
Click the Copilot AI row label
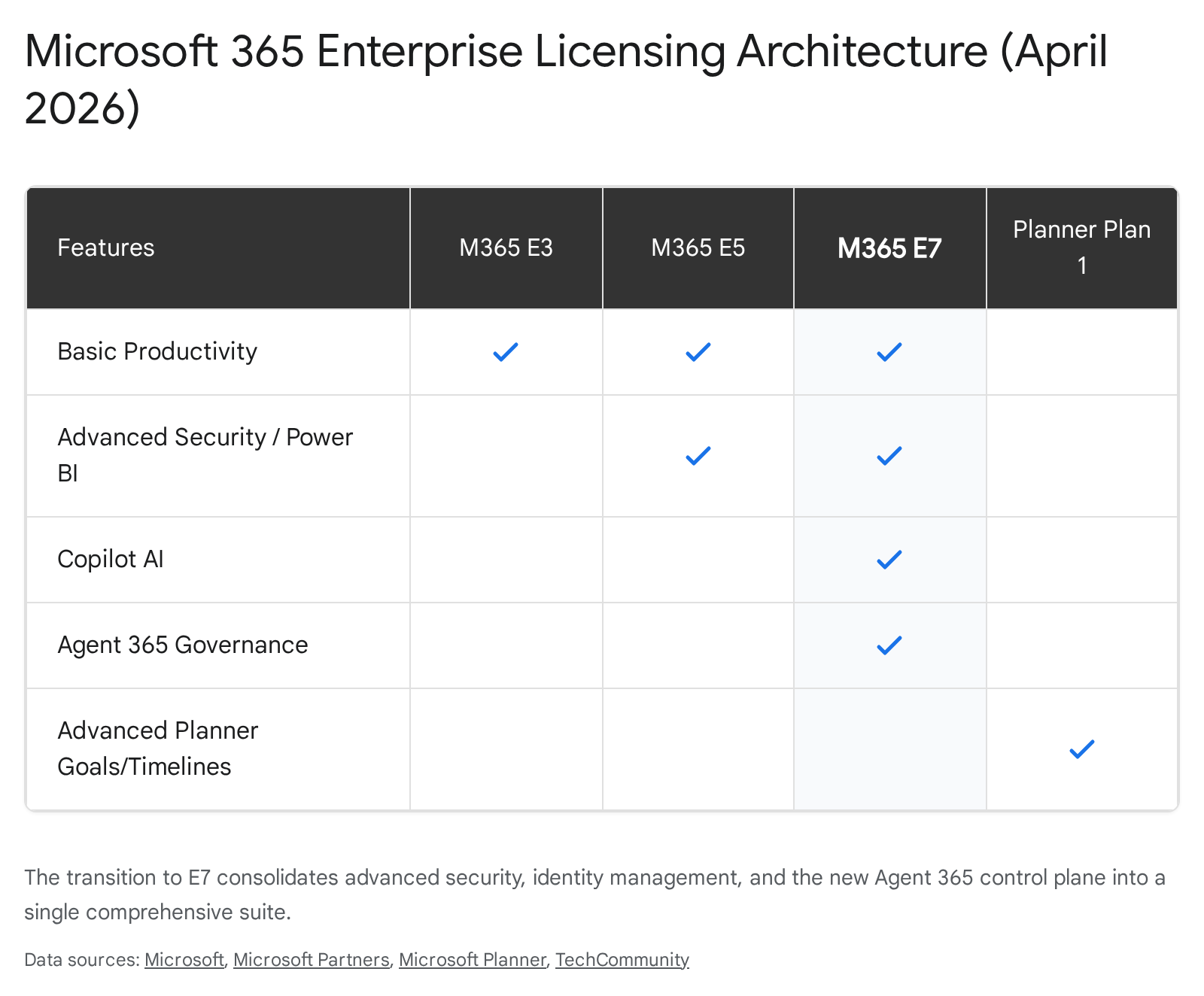pyautogui.click(x=111, y=560)
